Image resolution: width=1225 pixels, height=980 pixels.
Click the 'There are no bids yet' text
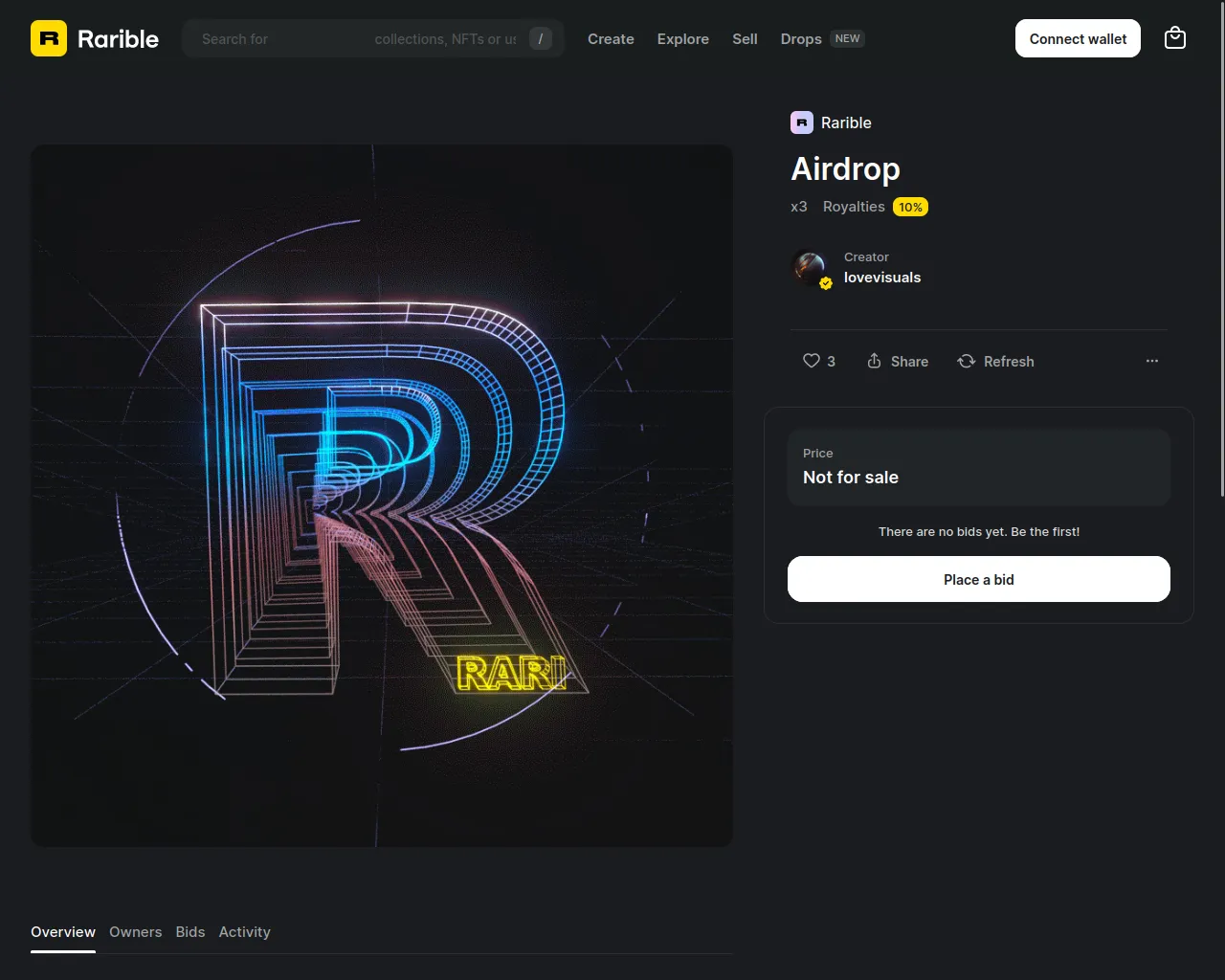(979, 531)
